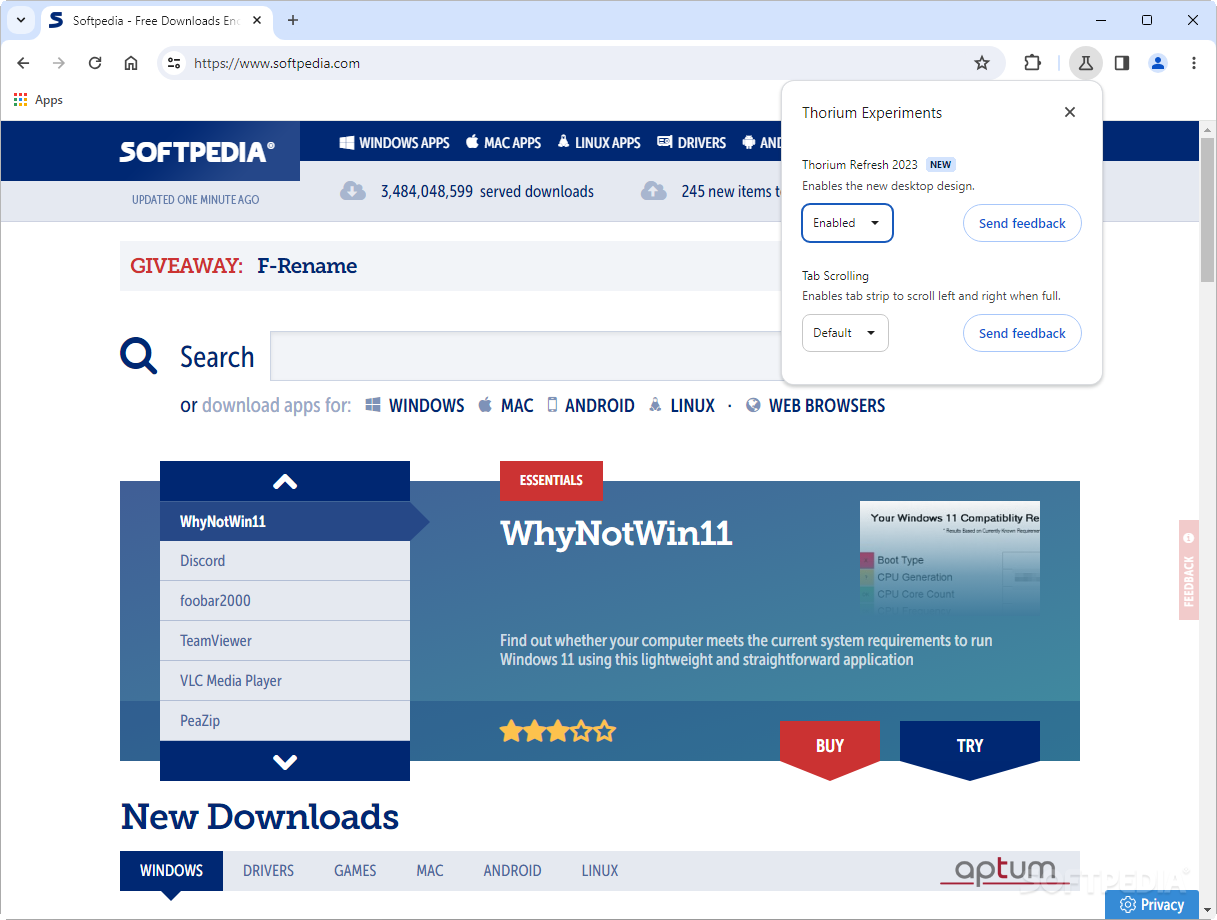Select foobar2000 in the list
The image size is (1217, 920).
click(x=285, y=601)
